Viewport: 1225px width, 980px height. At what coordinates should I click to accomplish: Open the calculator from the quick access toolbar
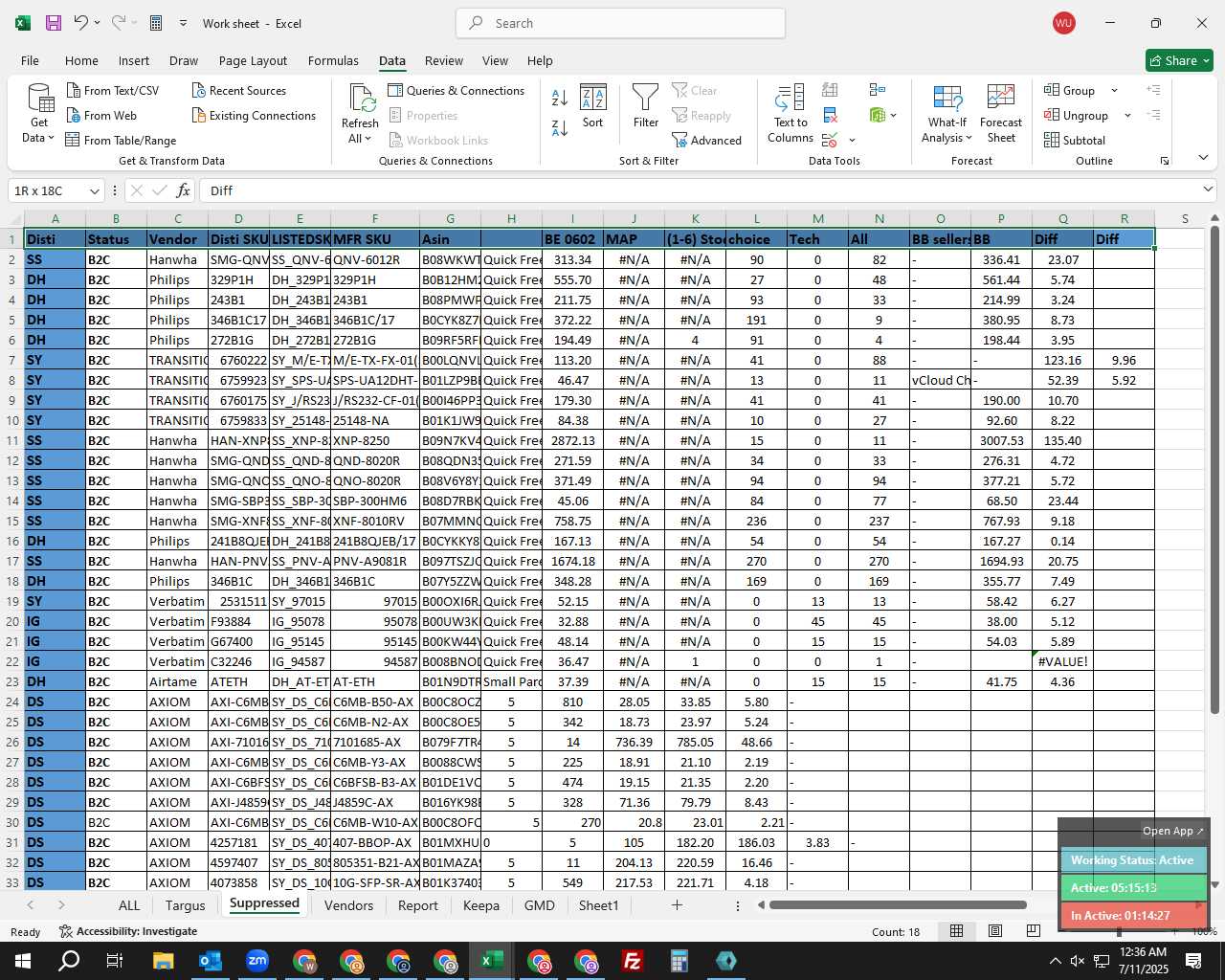tap(156, 23)
